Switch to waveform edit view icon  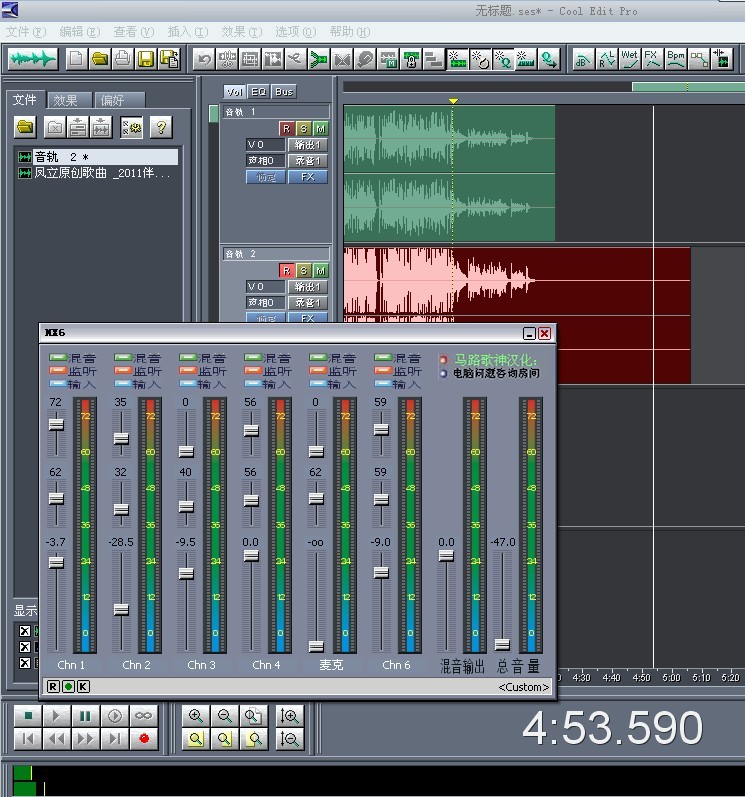31,59
